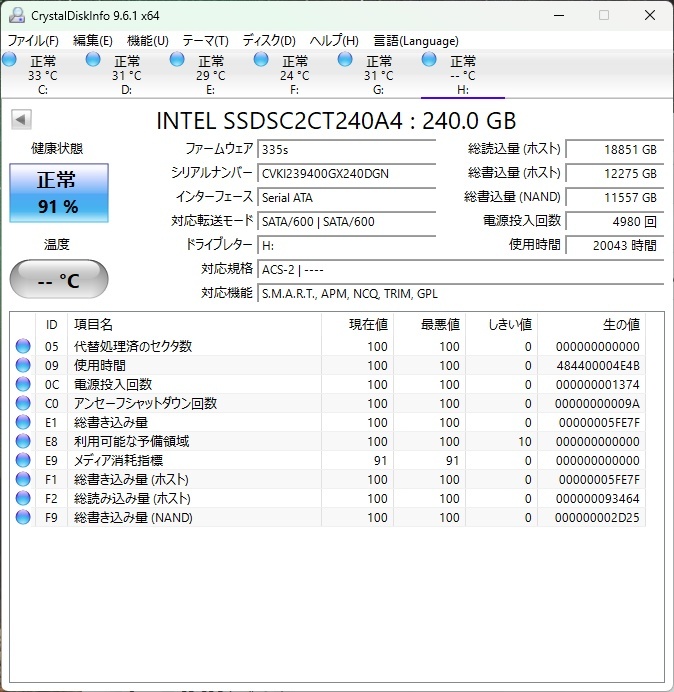Select the アンセーフシャットダウン回数 row name
This screenshot has width=674, height=692.
pyautogui.click(x=145, y=403)
